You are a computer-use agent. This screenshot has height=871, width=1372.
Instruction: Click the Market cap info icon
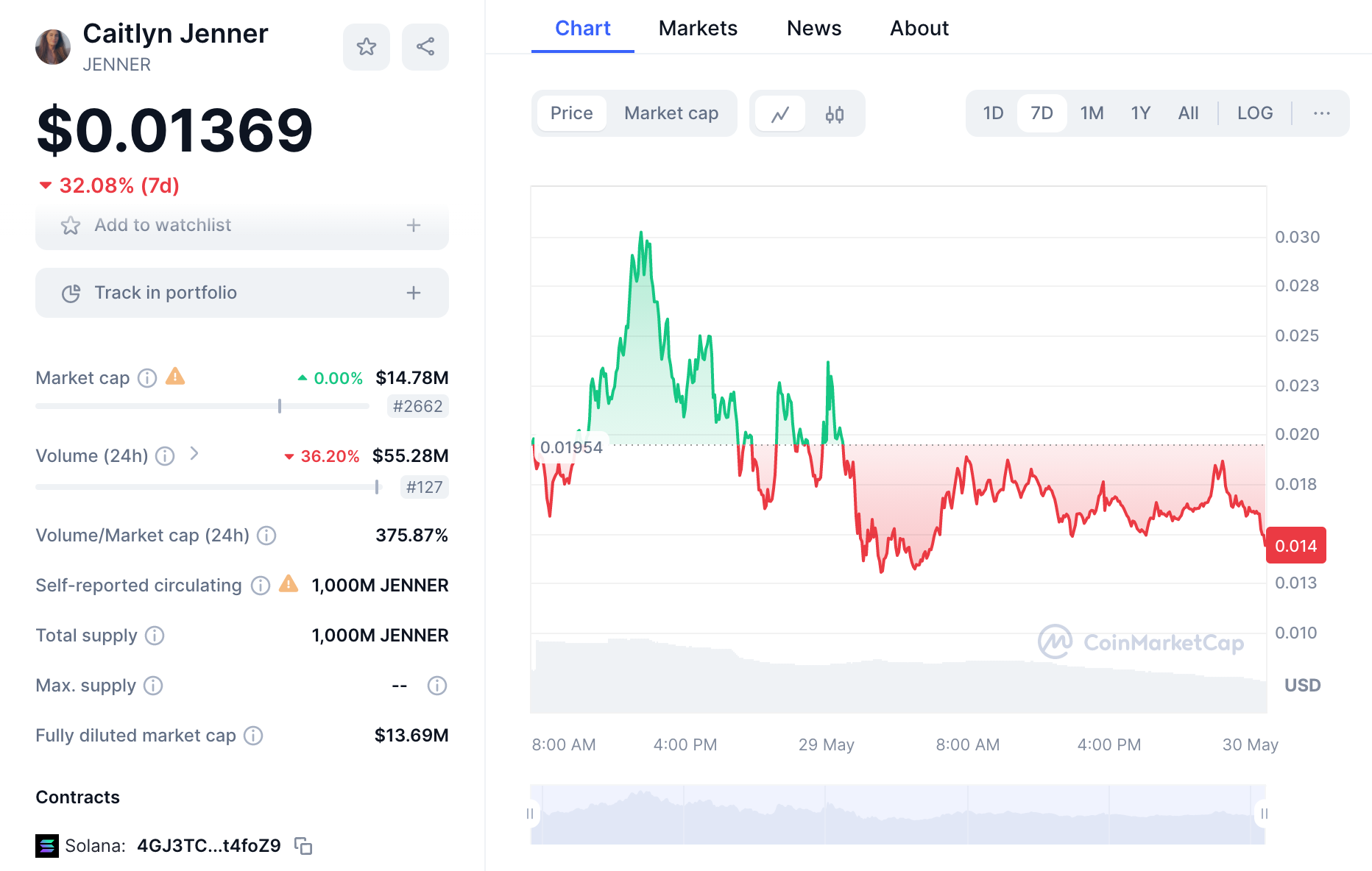click(147, 378)
